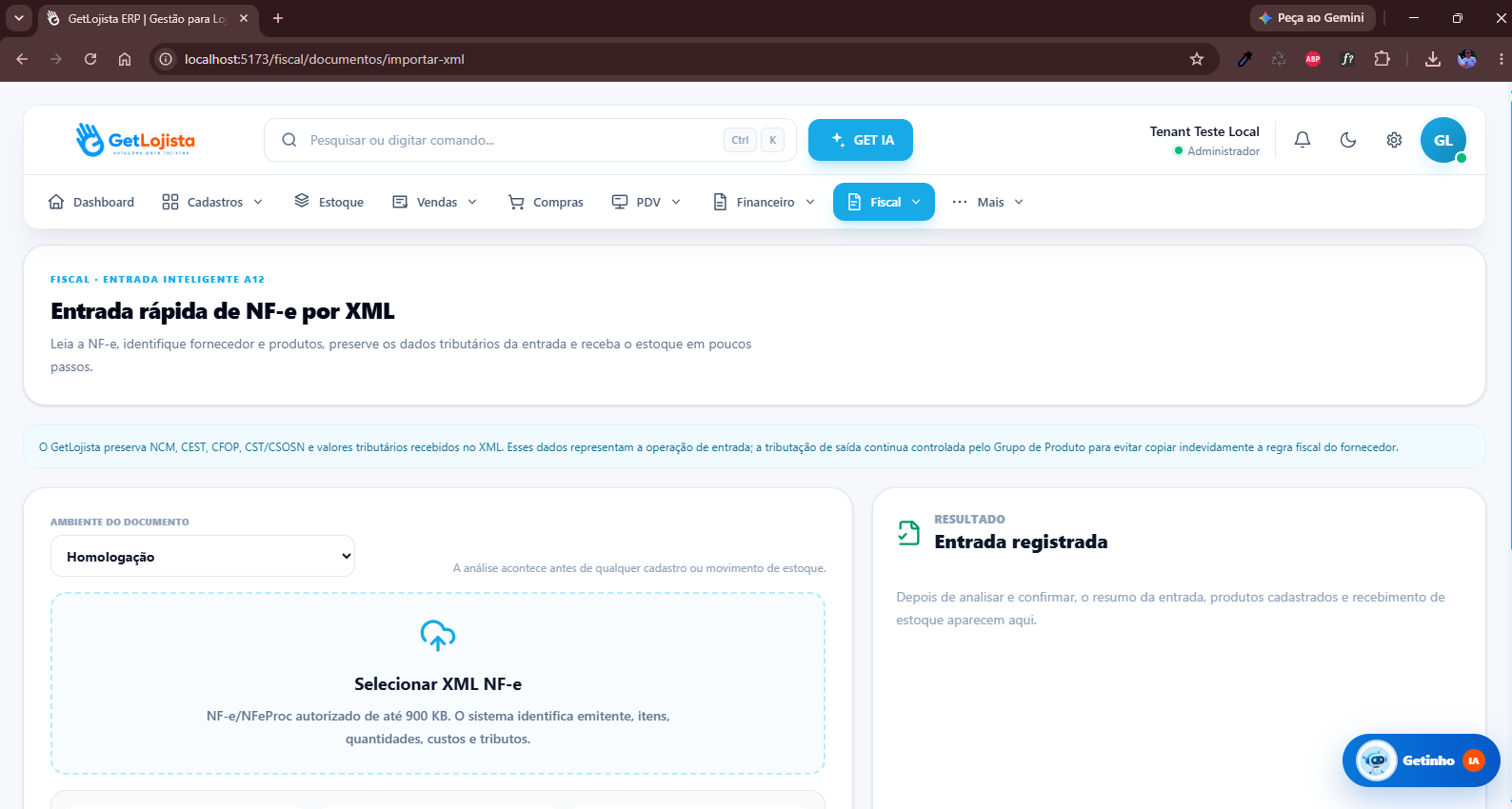Click the sparkle icon in GET IA
The width and height of the screenshot is (1512, 809).
tap(838, 139)
